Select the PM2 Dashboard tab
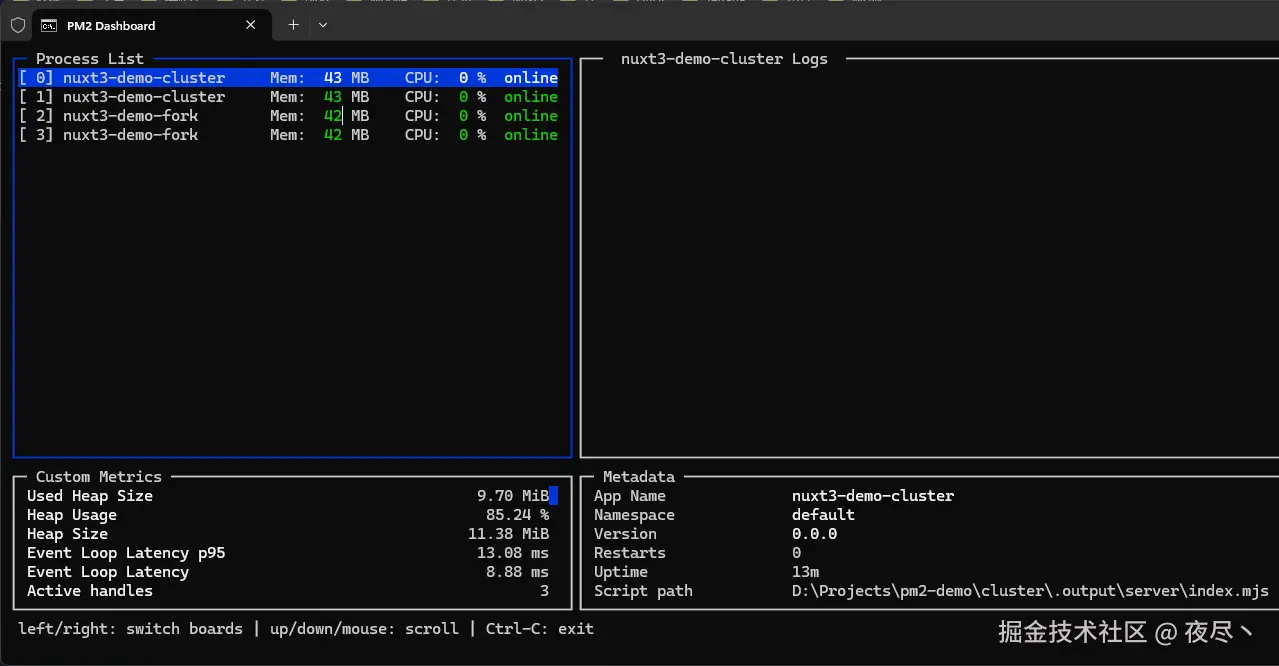 [151, 25]
